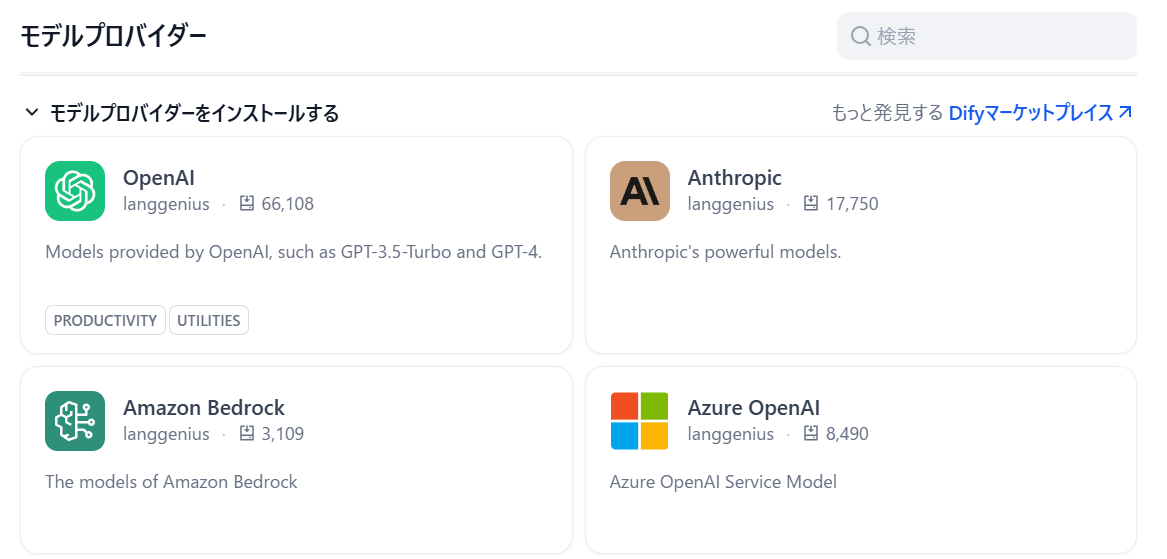Screen dimensions: 1167x559
Task: Click install count icon beside 8,490
Action: pos(811,433)
